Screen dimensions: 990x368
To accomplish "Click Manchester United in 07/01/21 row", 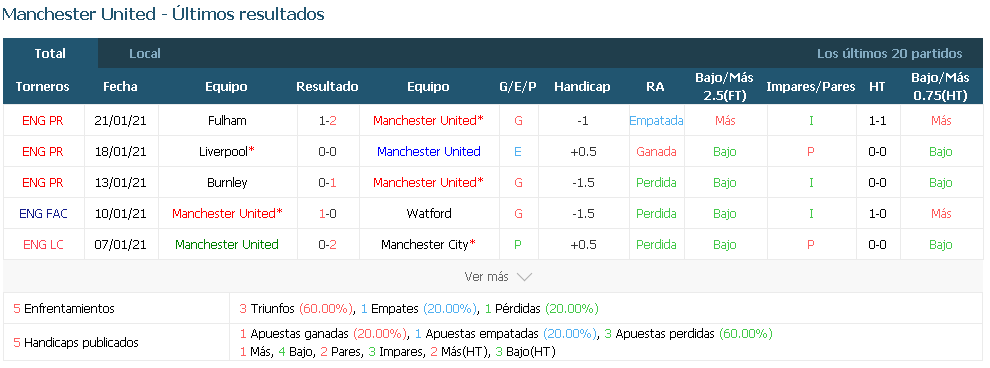I will [227, 244].
